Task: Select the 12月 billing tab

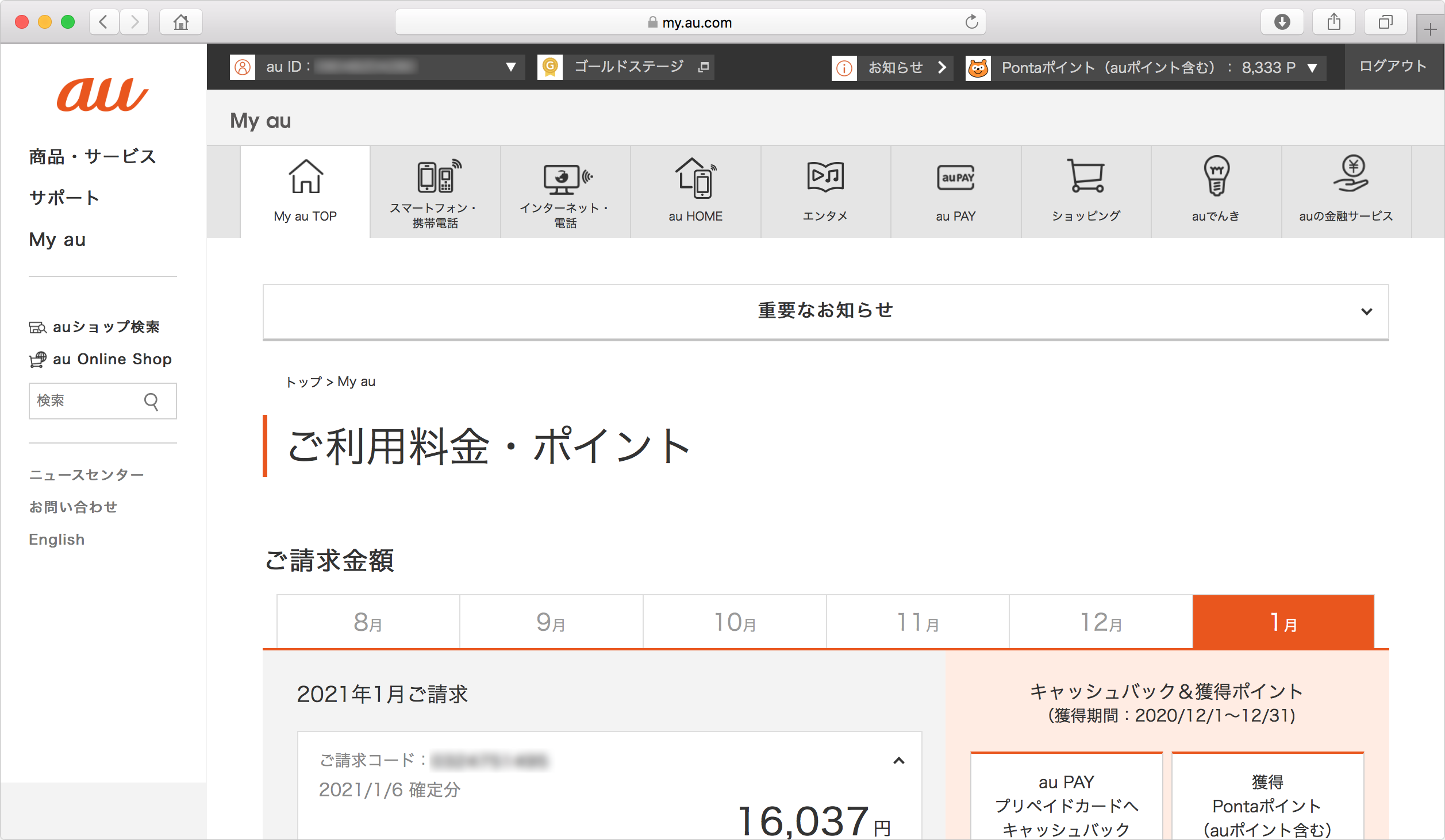Action: point(1101,622)
